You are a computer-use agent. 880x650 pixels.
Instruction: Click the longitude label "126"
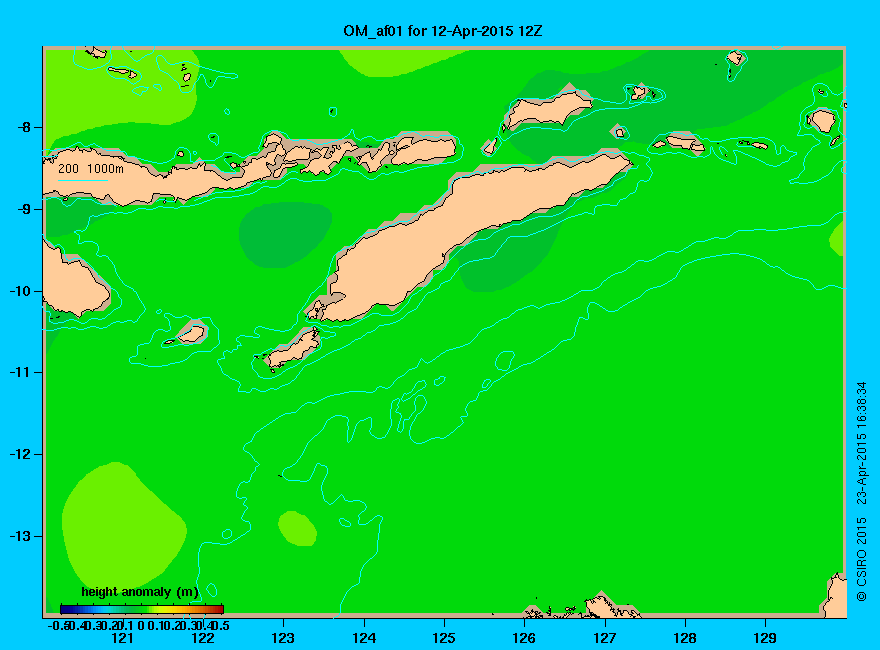524,638
